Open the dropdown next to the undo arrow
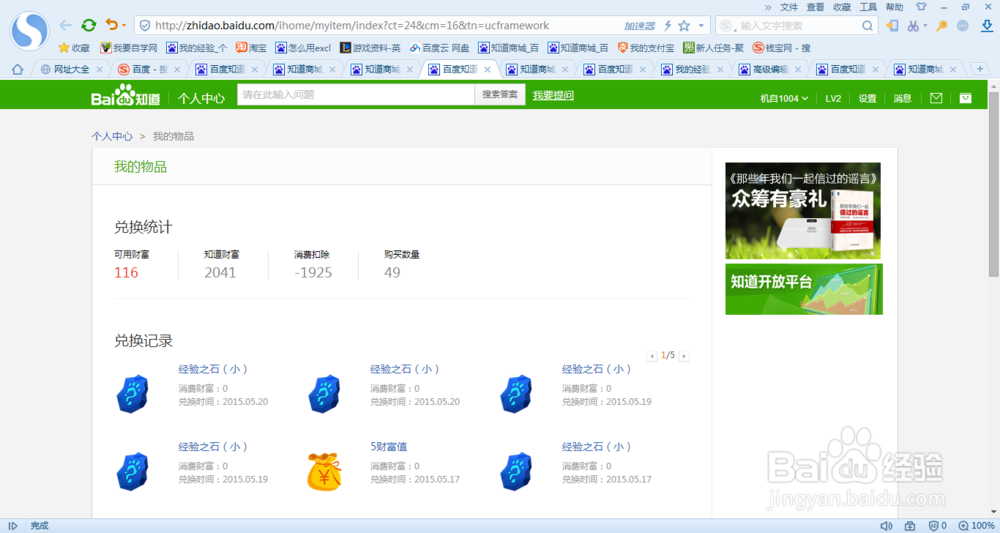The width and height of the screenshot is (1000, 533). 124,26
